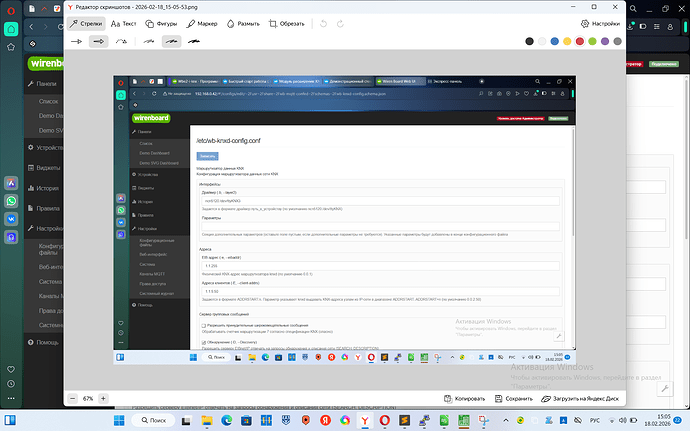Open bookmarks star in Opera sidebar
Screen dimensions: 690x431
pos(11,47)
